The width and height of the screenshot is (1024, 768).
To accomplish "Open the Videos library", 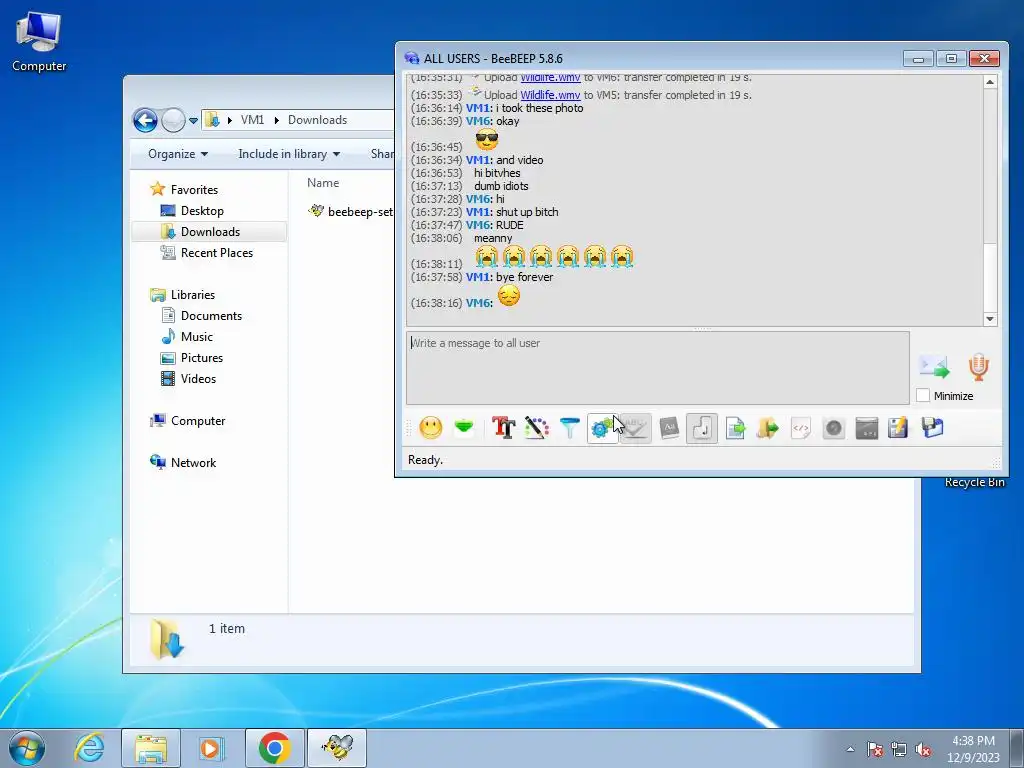I will [x=198, y=379].
